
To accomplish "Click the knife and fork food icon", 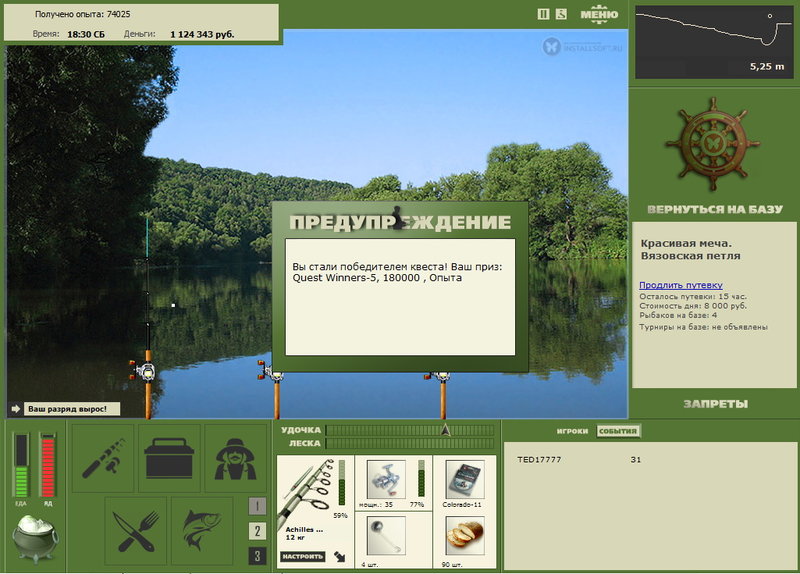I will pyautogui.click(x=136, y=531).
